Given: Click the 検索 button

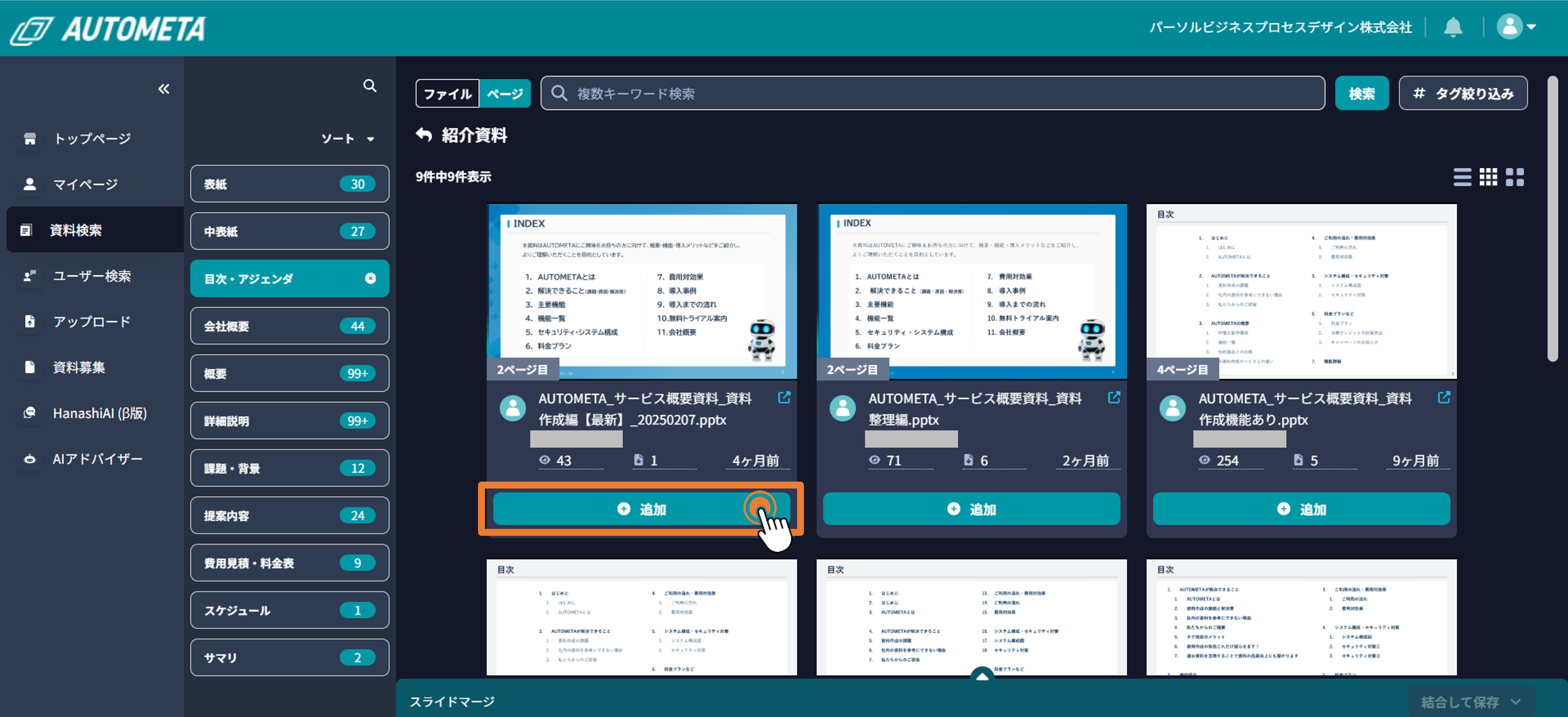Looking at the screenshot, I should coord(1362,93).
